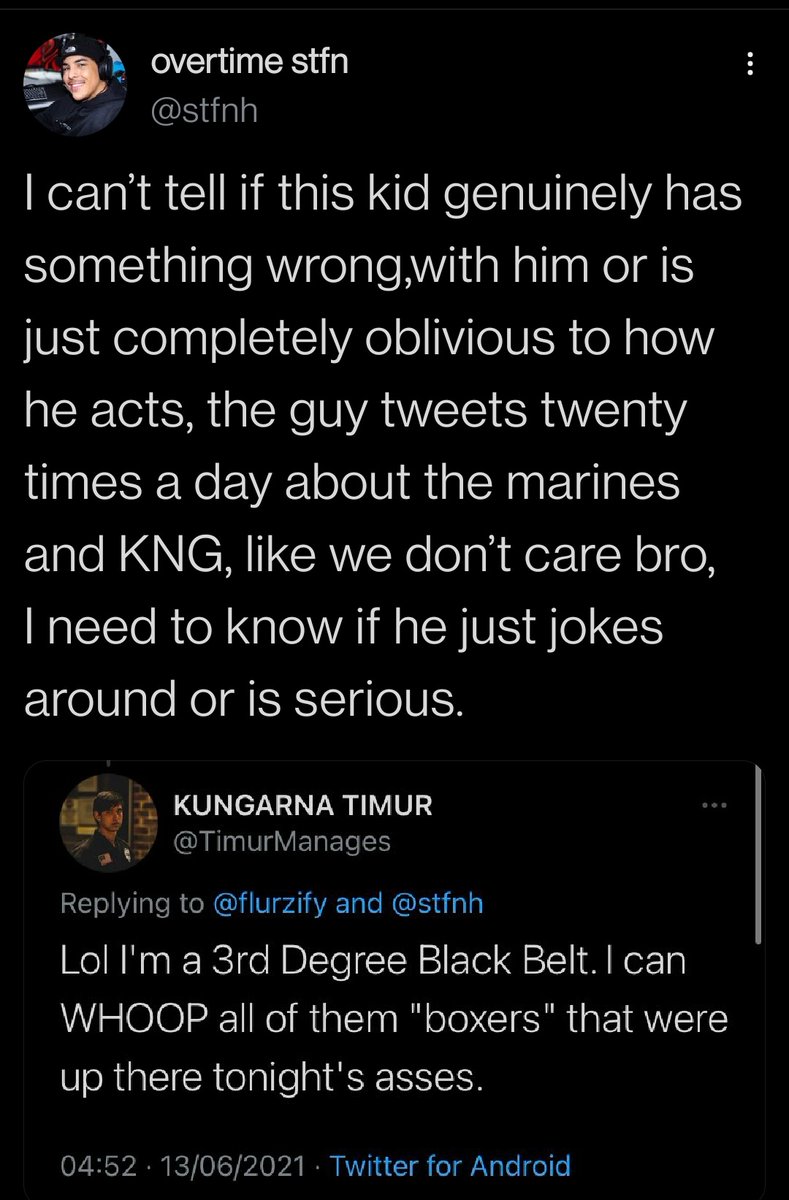
Task: Click the KUNGARNA TIMUR display name
Action: coord(303,806)
